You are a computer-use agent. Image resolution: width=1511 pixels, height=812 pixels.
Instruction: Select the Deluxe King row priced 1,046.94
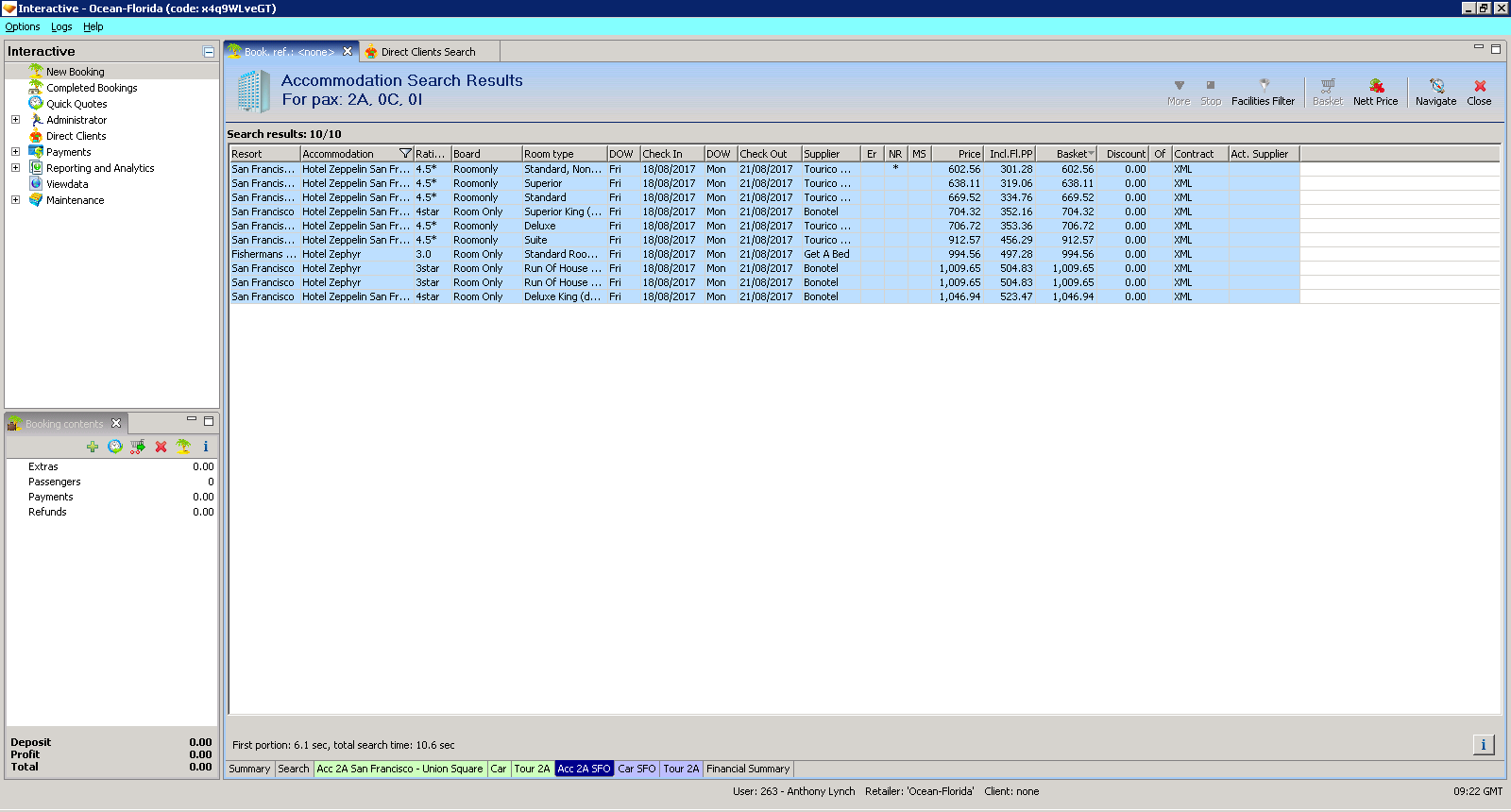pos(764,296)
